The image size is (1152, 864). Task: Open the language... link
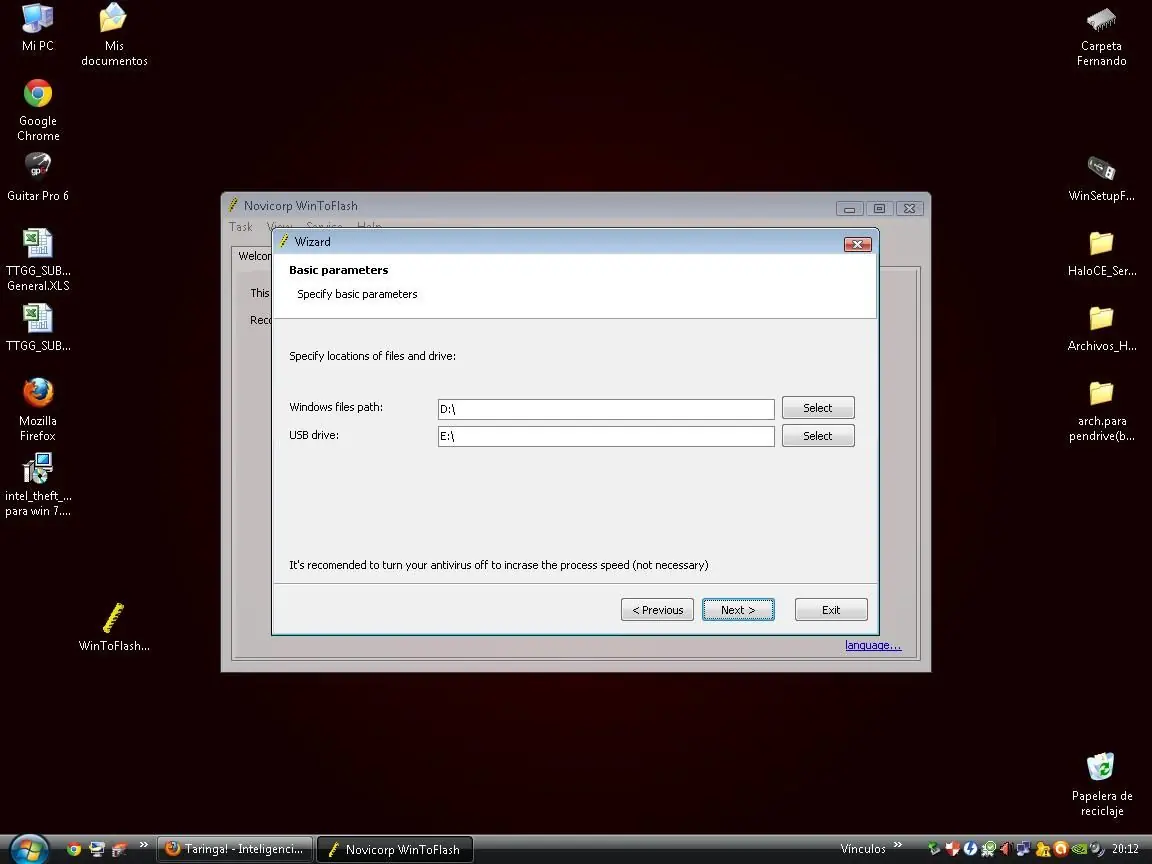tap(873, 645)
